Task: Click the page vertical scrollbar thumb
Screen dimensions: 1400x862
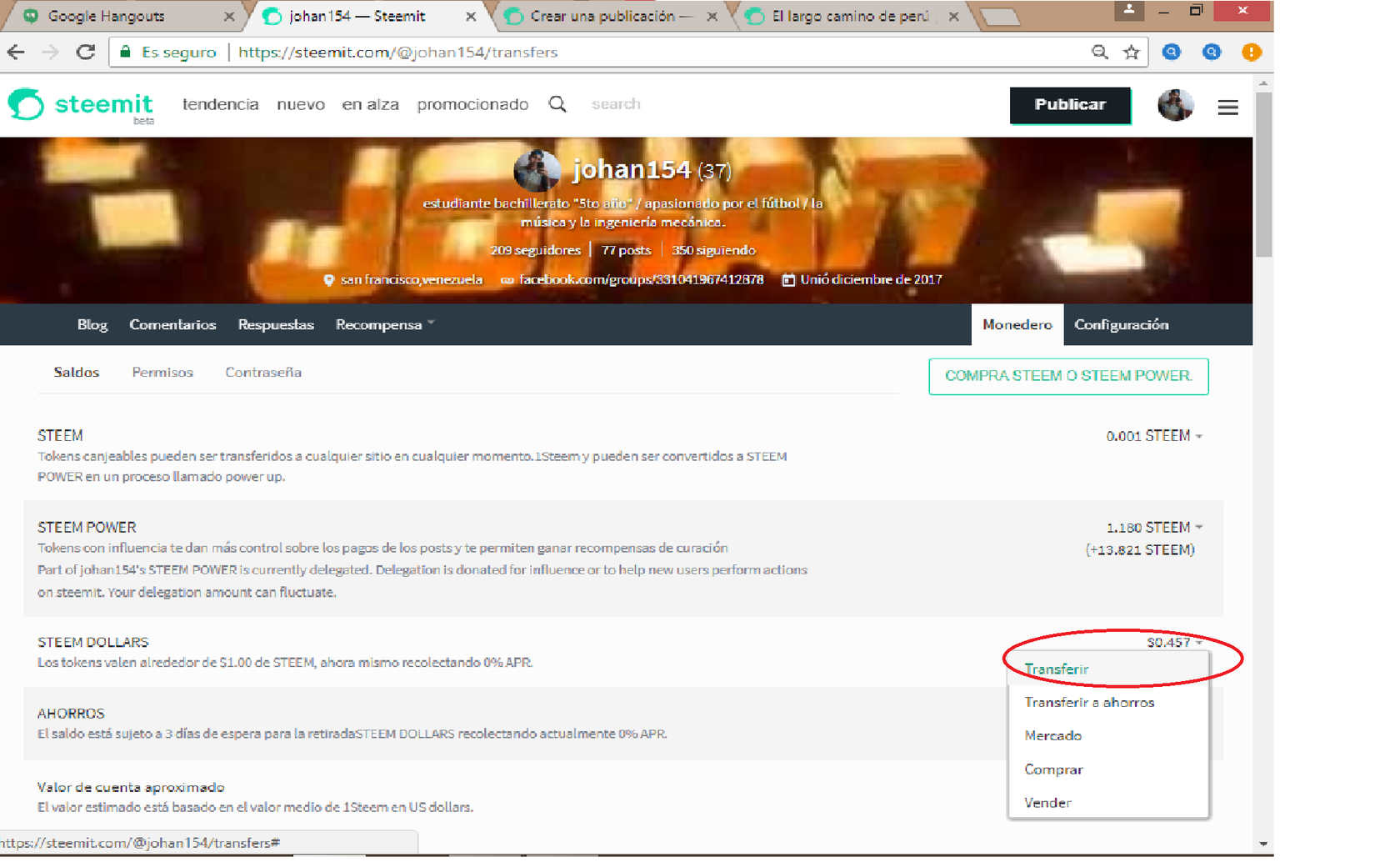Action: tap(1263, 174)
